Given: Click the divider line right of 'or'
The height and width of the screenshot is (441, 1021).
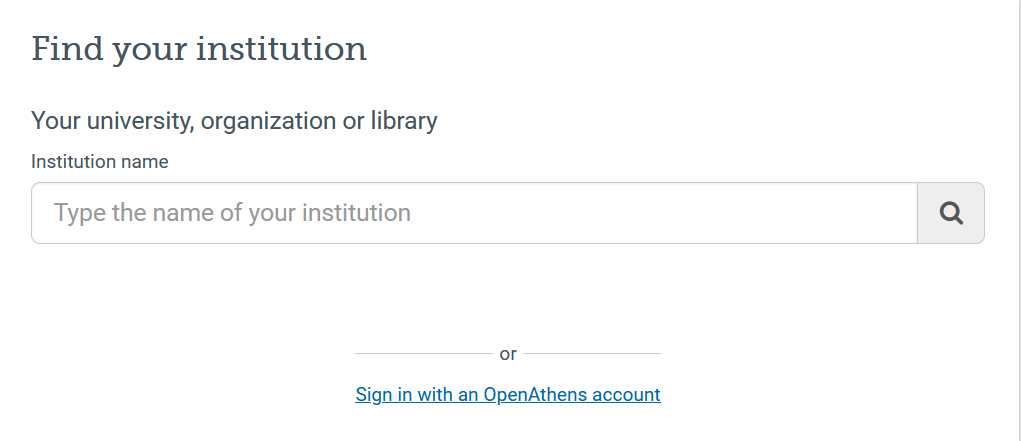Looking at the screenshot, I should click(x=592, y=353).
